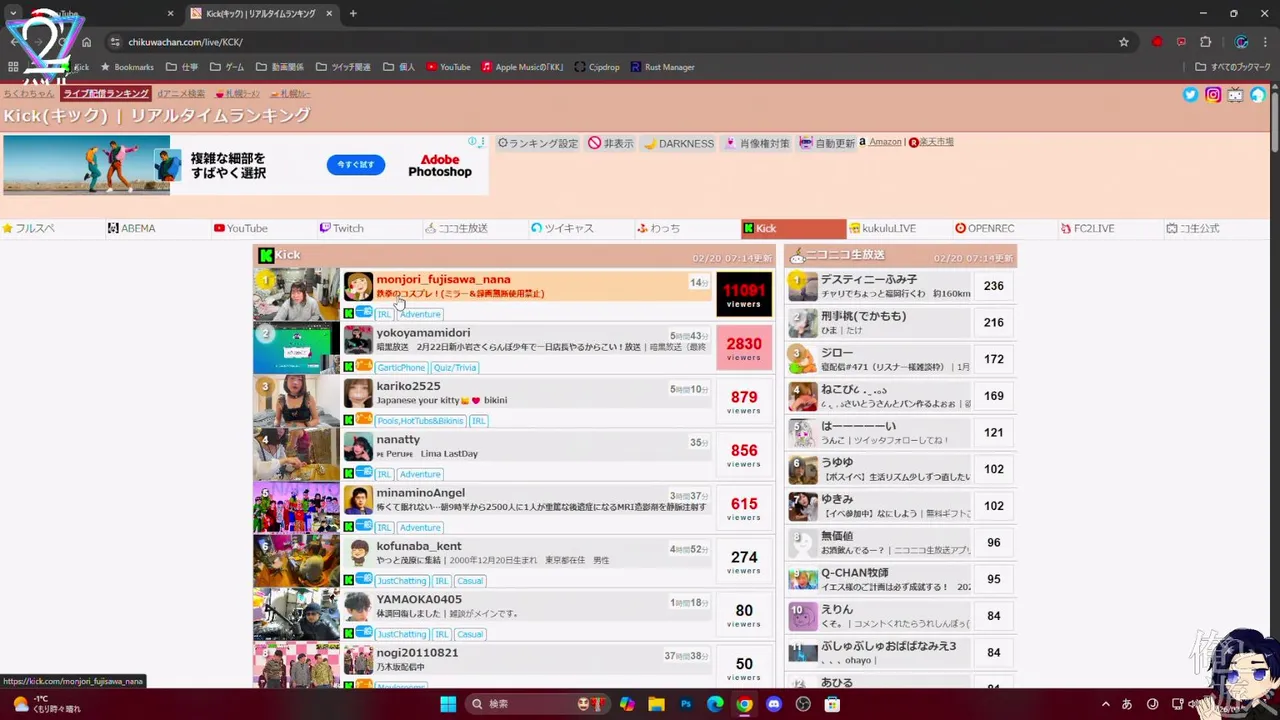Open Microsoft Edge from the taskbar
This screenshot has height=720, width=1280.
715,704
